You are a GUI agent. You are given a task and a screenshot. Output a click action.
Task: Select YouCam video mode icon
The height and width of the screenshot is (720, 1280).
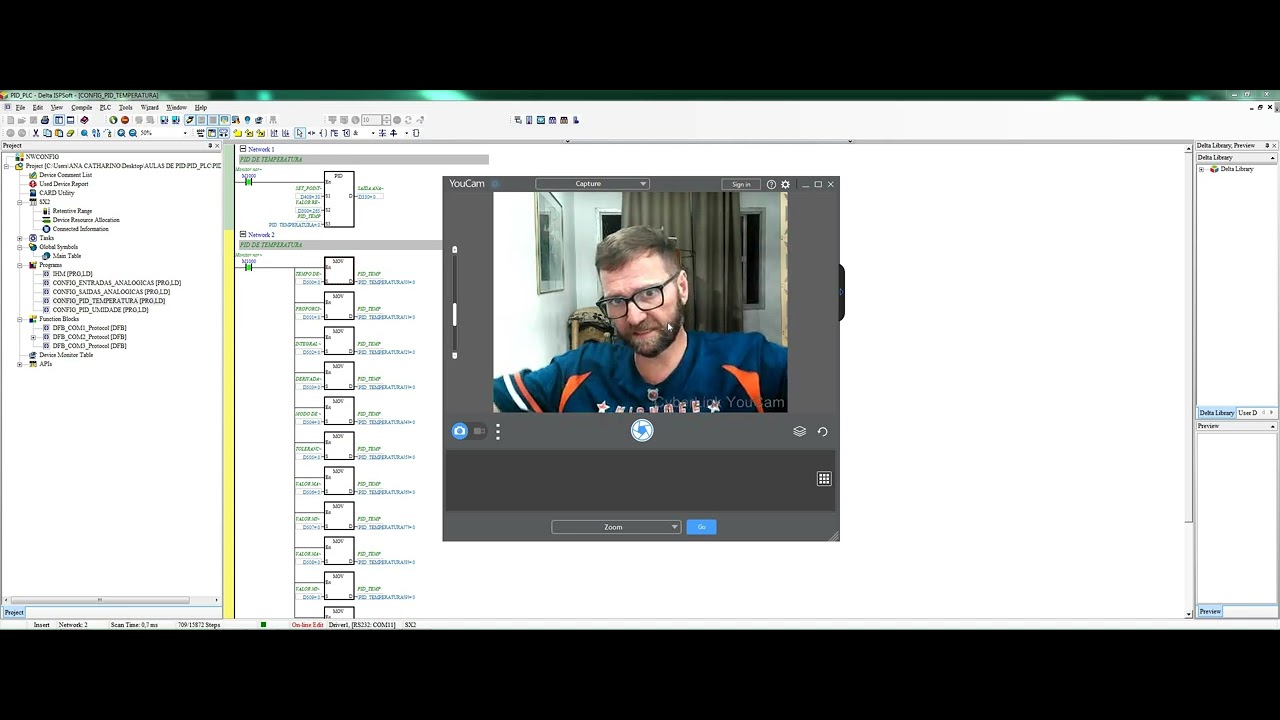pyautogui.click(x=479, y=431)
